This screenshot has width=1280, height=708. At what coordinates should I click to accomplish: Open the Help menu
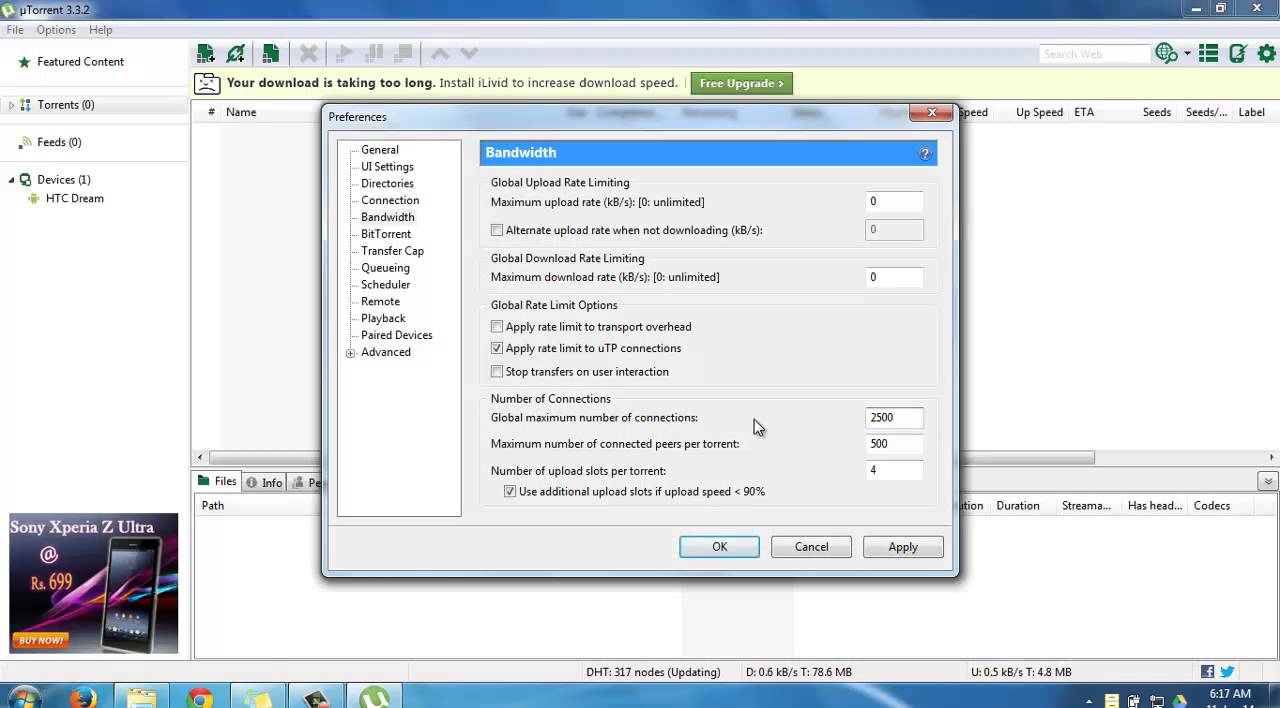100,30
